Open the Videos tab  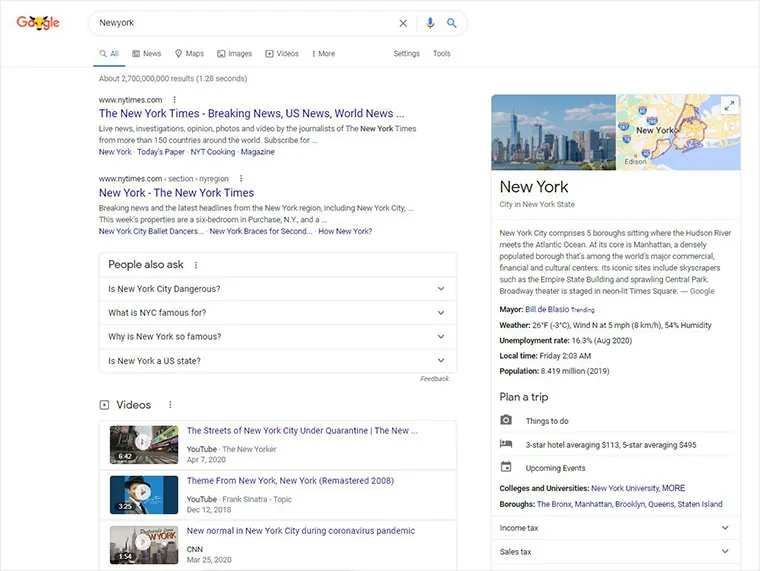click(x=282, y=54)
